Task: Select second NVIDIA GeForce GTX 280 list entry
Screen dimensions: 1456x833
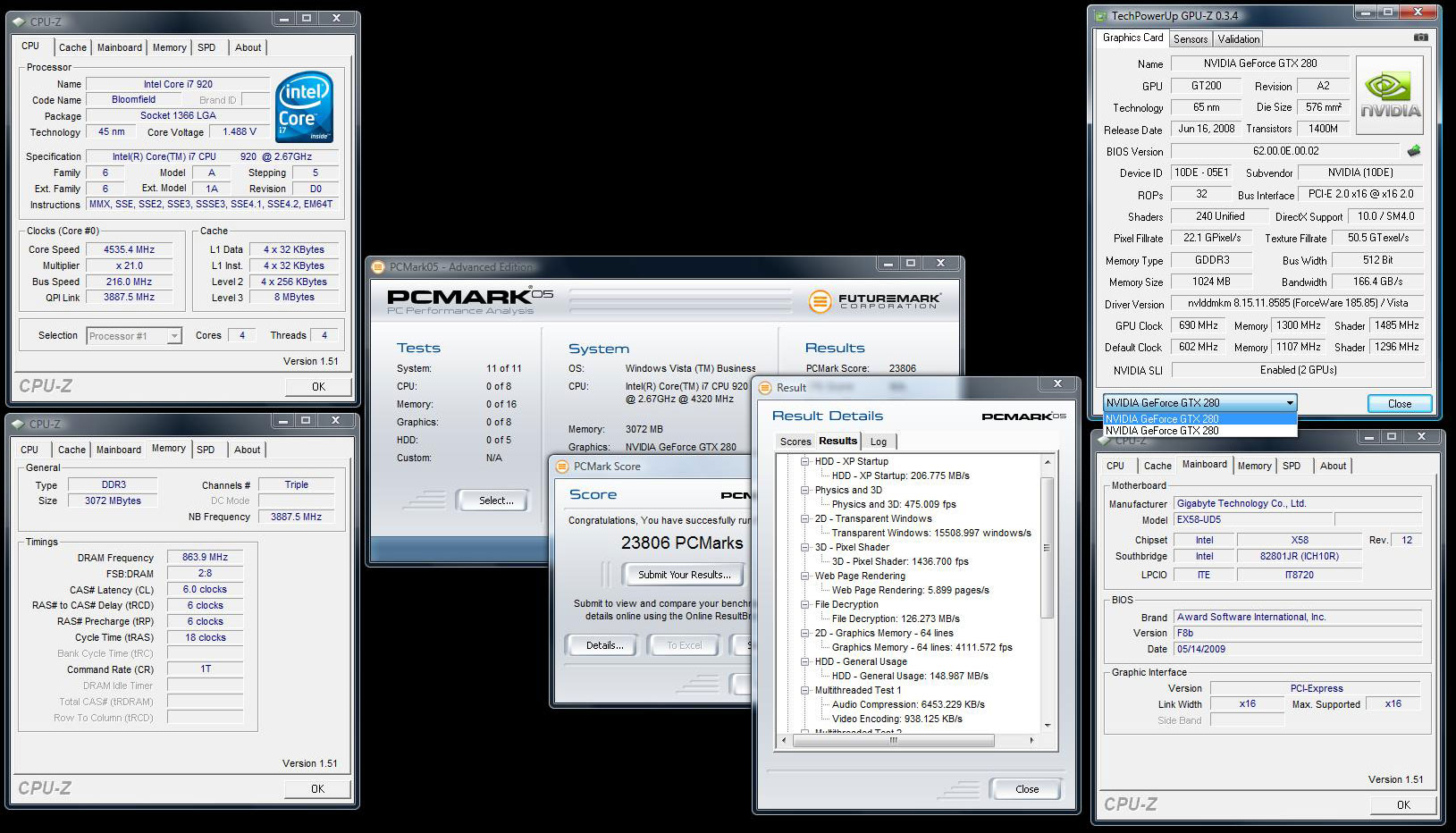Action: [x=1200, y=431]
